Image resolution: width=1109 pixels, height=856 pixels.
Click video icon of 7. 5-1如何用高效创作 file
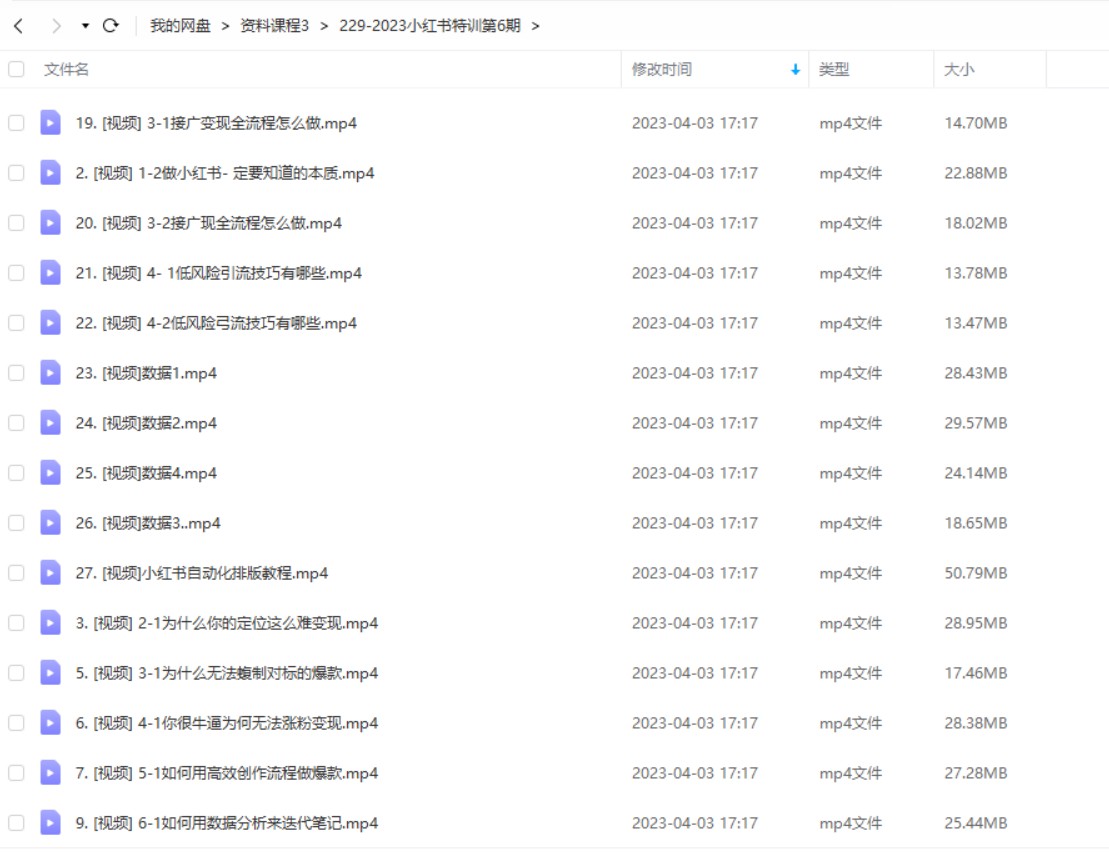pos(50,773)
